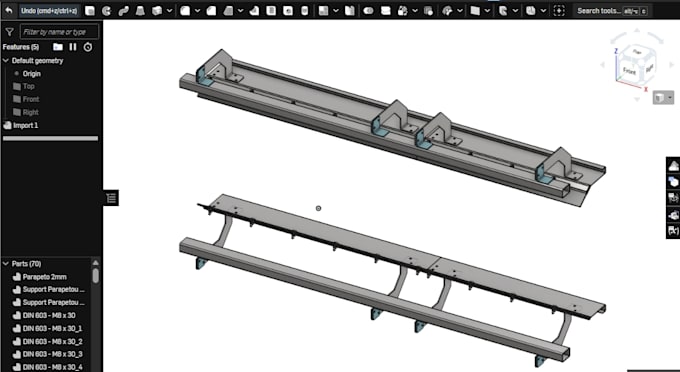Screen dimensions: 680x372
Task: Click the Search tools field
Action: pyautogui.click(x=612, y=11)
